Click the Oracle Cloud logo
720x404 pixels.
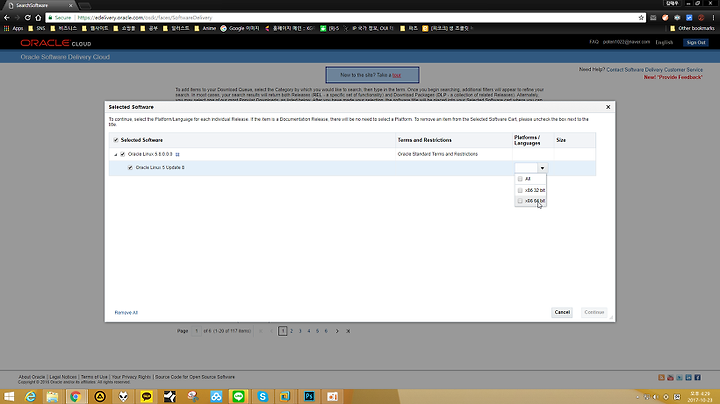56,43
